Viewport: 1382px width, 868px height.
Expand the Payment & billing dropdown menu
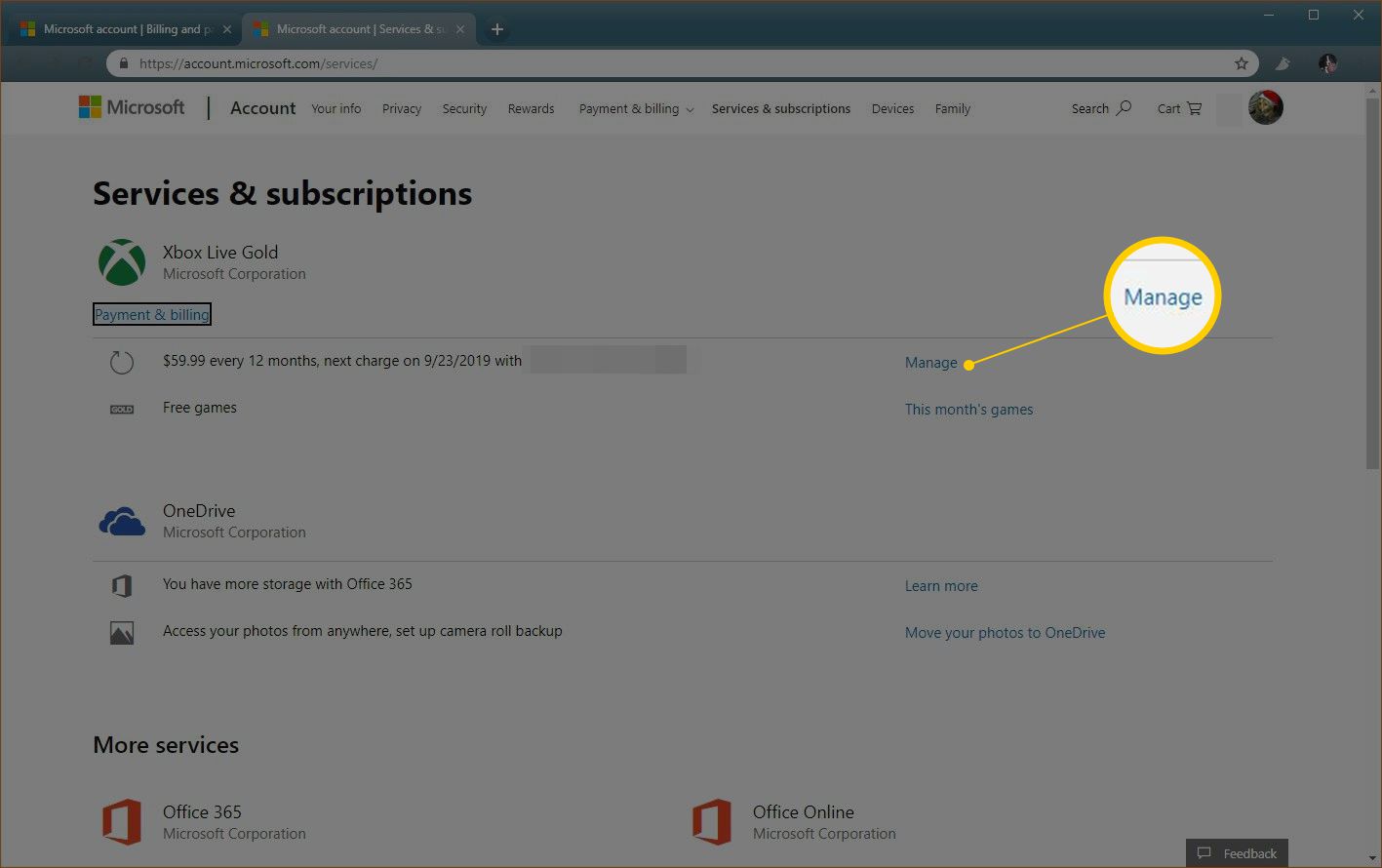tap(636, 109)
